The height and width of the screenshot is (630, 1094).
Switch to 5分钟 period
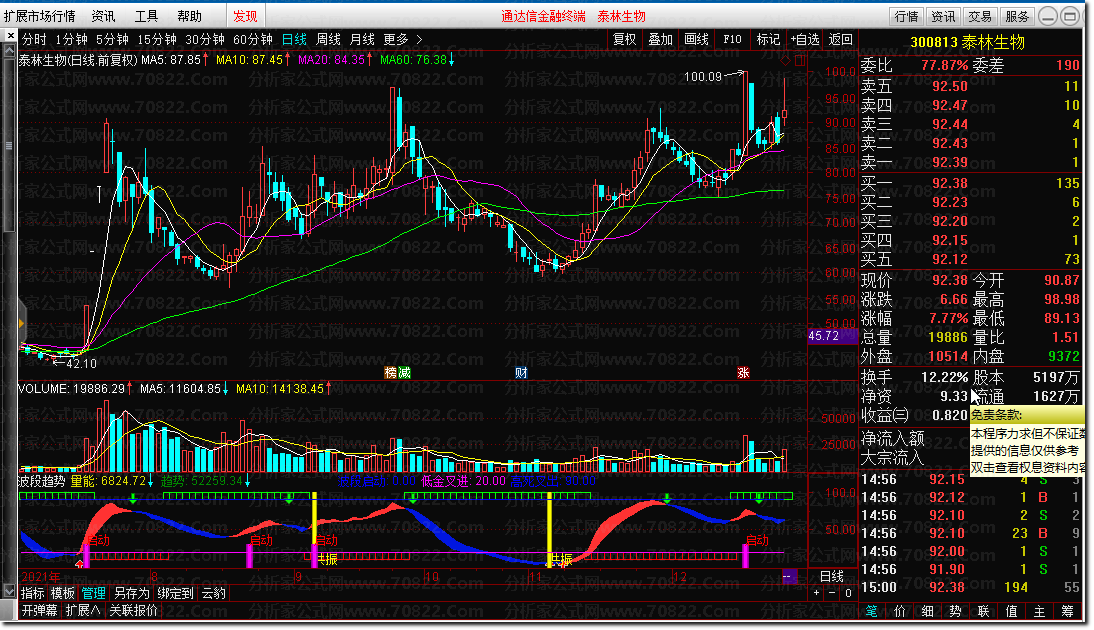point(112,40)
